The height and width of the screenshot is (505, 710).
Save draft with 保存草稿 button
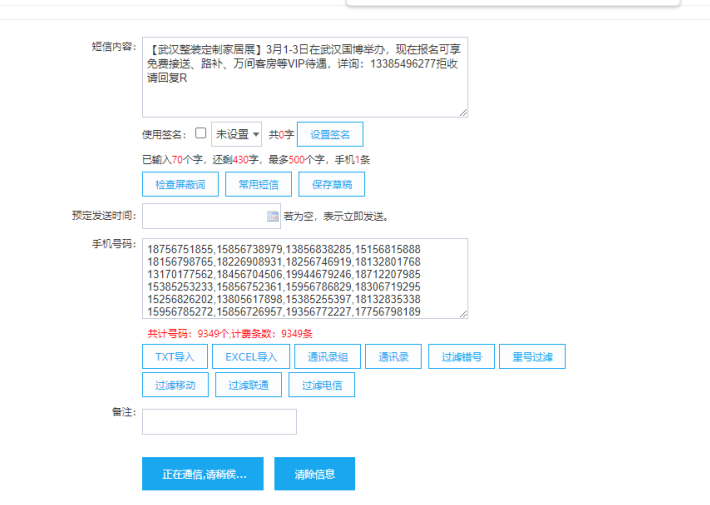(331, 184)
